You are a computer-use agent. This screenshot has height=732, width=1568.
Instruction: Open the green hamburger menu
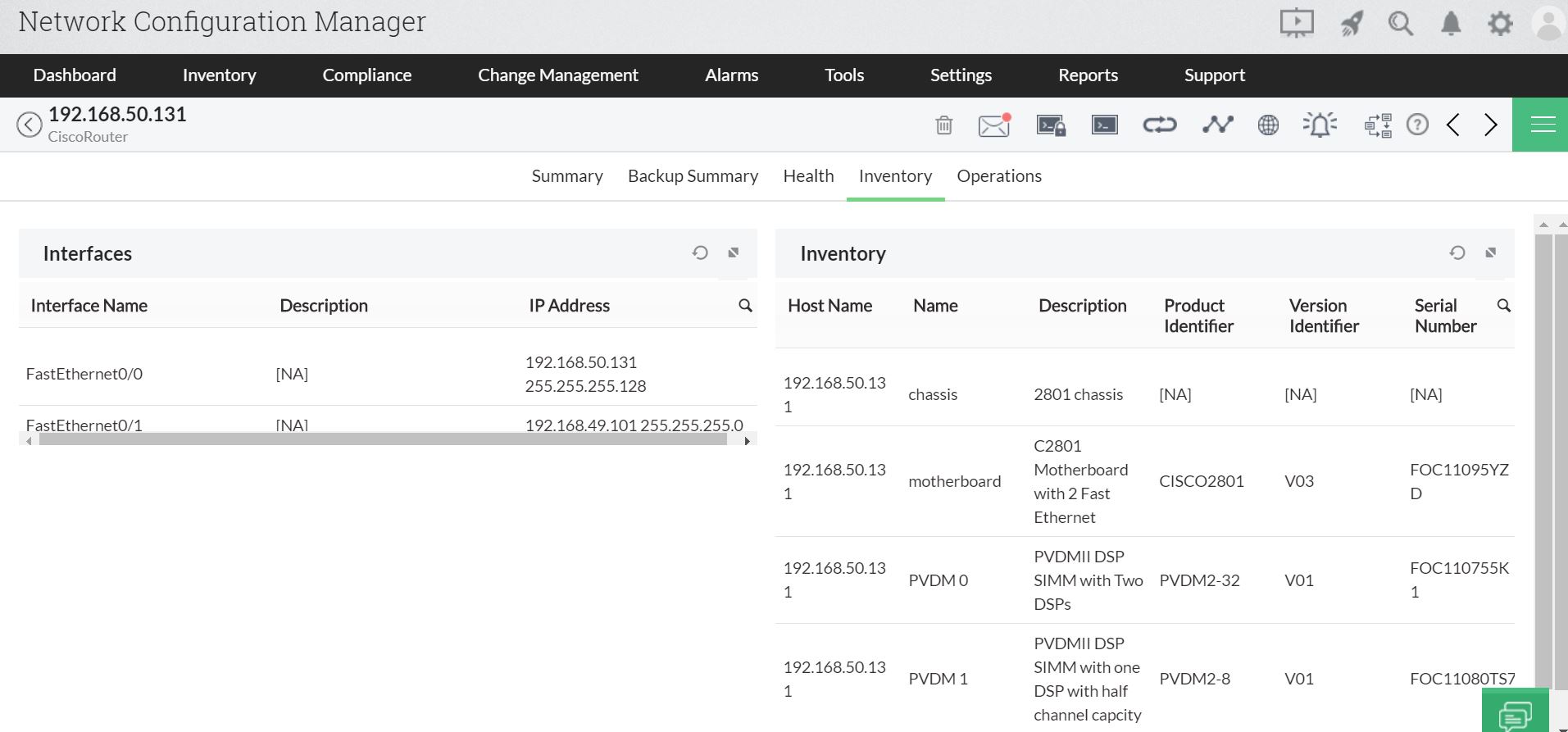click(x=1543, y=125)
